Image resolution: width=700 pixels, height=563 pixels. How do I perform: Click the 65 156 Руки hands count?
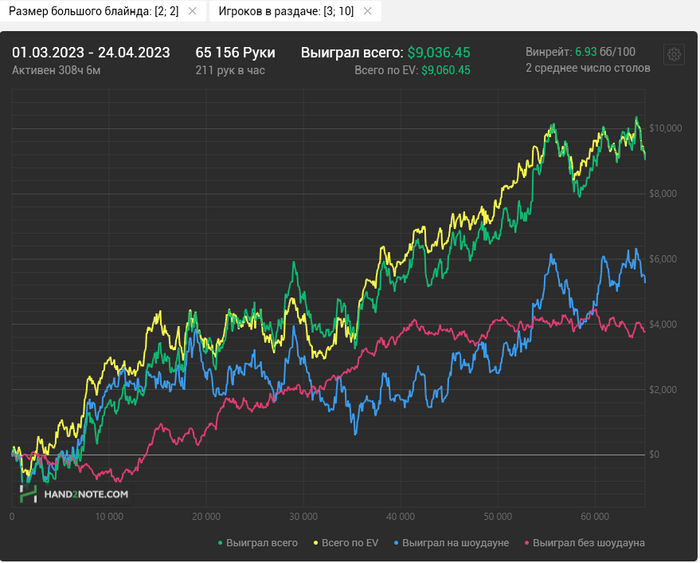(x=235, y=53)
